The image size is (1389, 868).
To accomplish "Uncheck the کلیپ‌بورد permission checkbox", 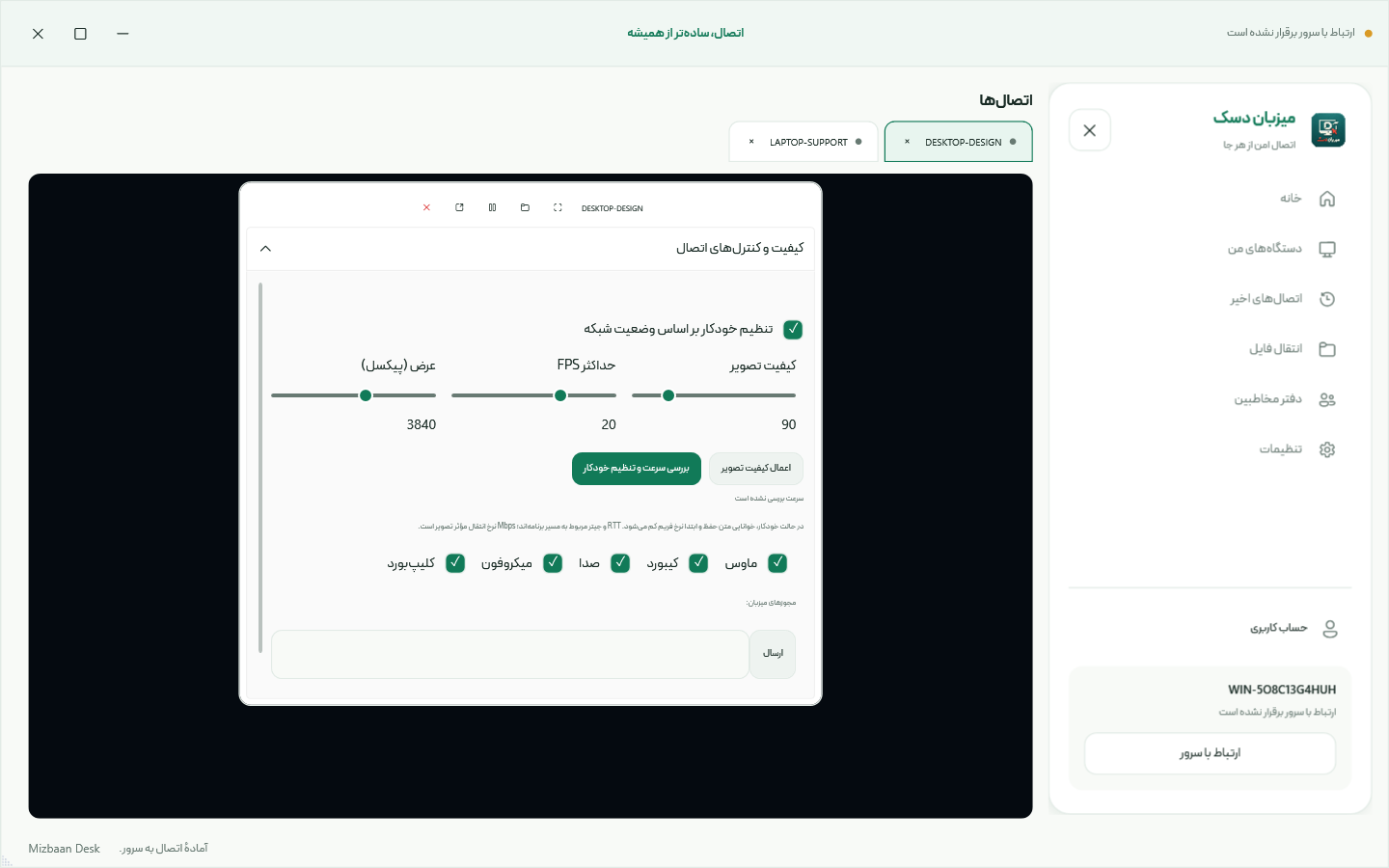I will [x=455, y=563].
